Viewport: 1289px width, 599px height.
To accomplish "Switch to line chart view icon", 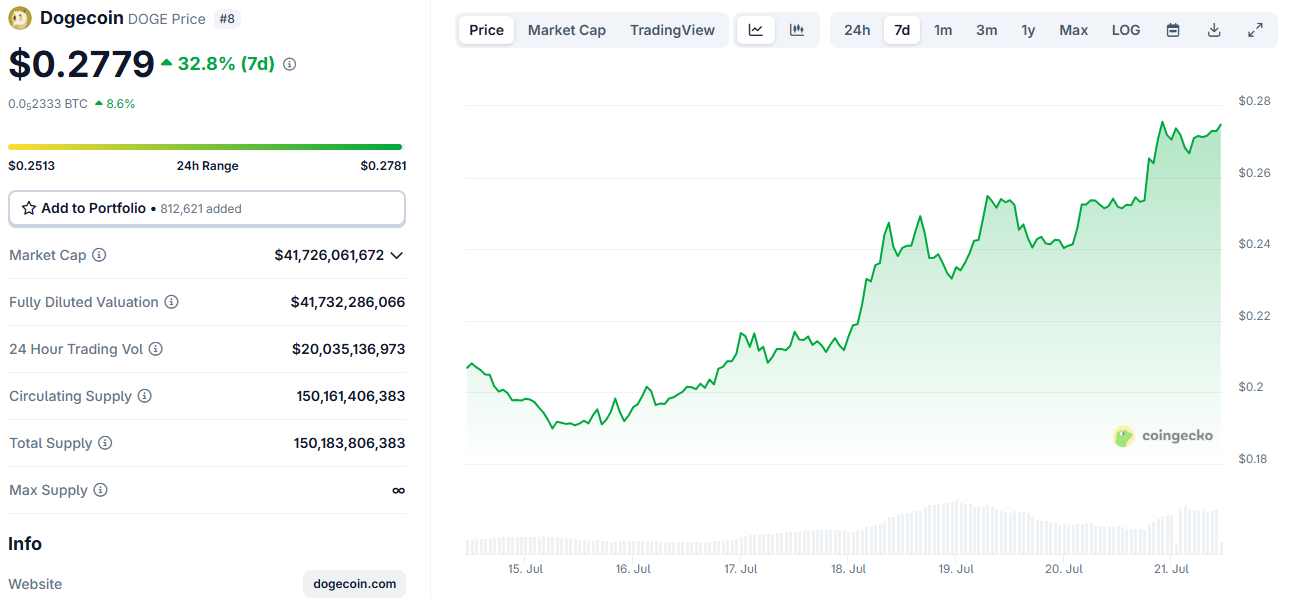I will coord(756,30).
